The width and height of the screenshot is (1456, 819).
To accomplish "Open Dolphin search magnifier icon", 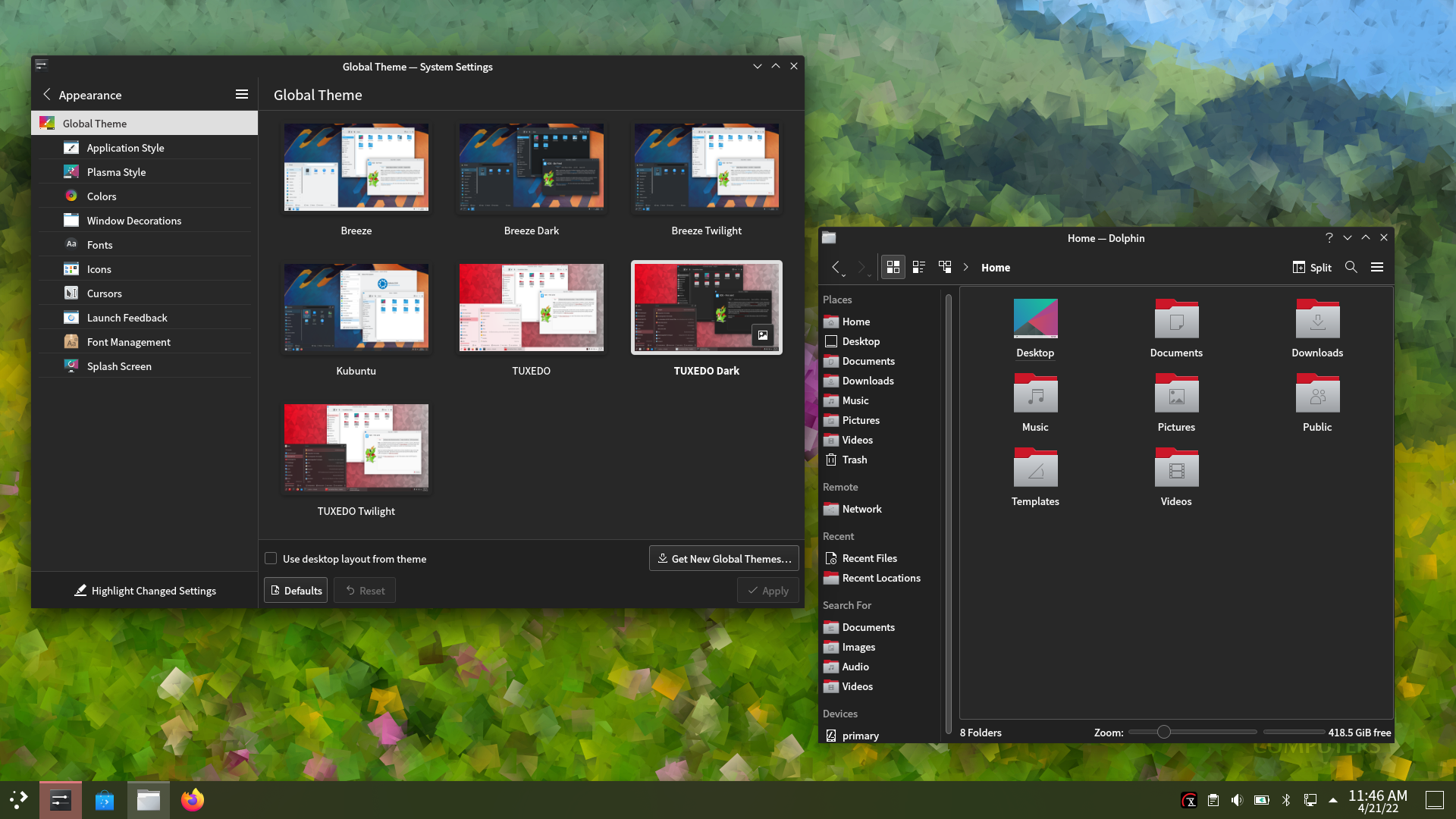I will (x=1351, y=267).
